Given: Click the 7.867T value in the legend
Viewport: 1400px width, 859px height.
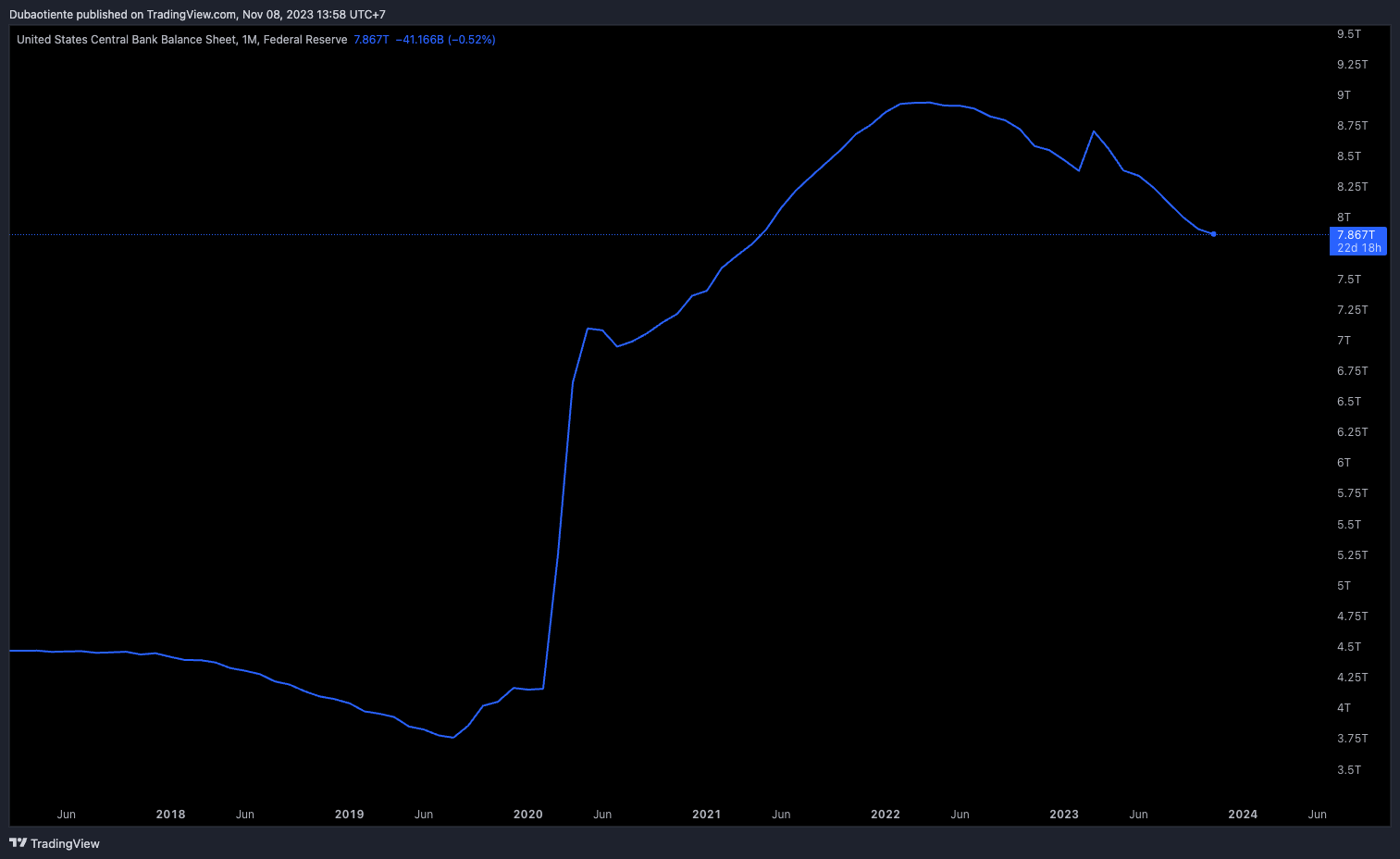Looking at the screenshot, I should coord(371,40).
